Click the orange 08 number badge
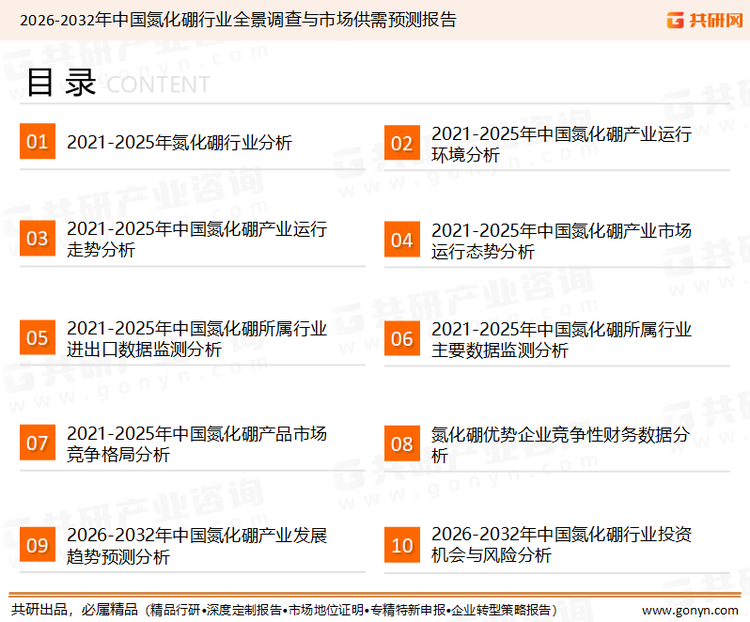Image resolution: width=750 pixels, height=622 pixels. [x=402, y=444]
